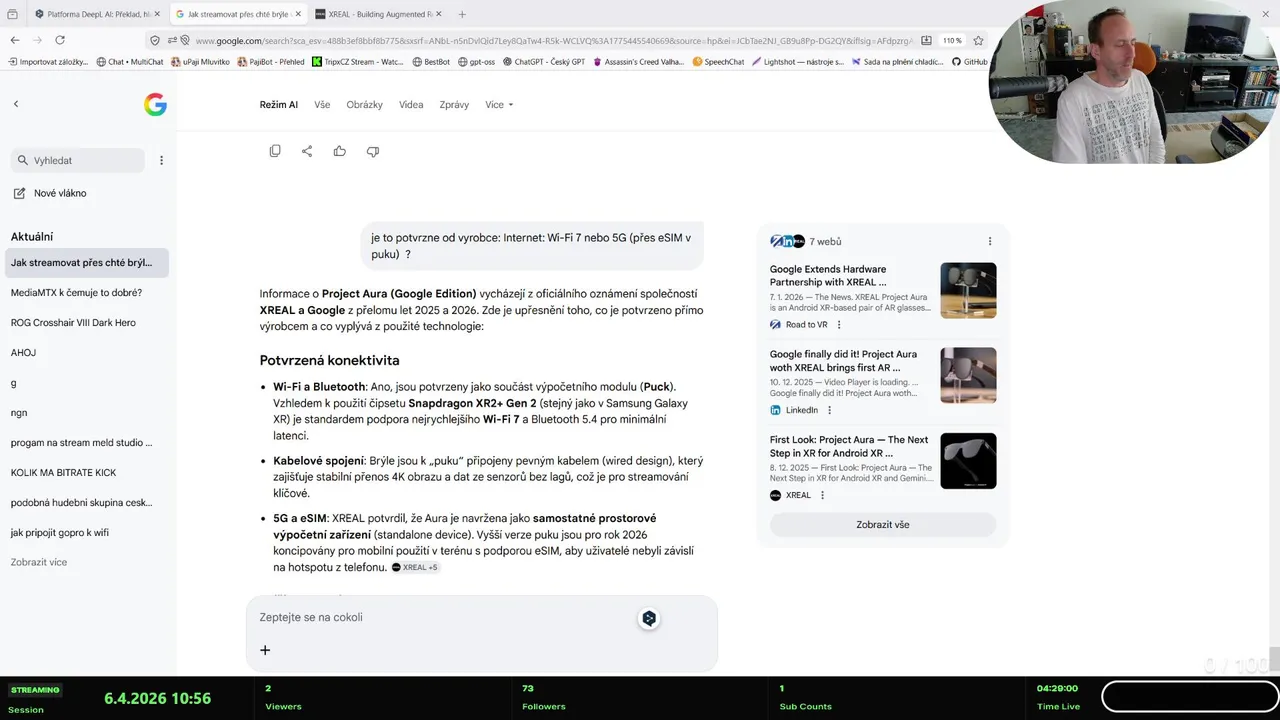
Task: Open thread options three-dot menu near Vyhledat
Action: (x=161, y=160)
